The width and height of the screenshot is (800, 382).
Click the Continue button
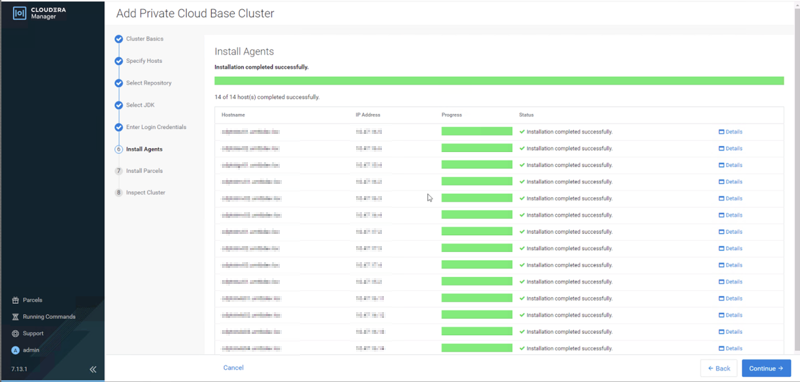[766, 368]
